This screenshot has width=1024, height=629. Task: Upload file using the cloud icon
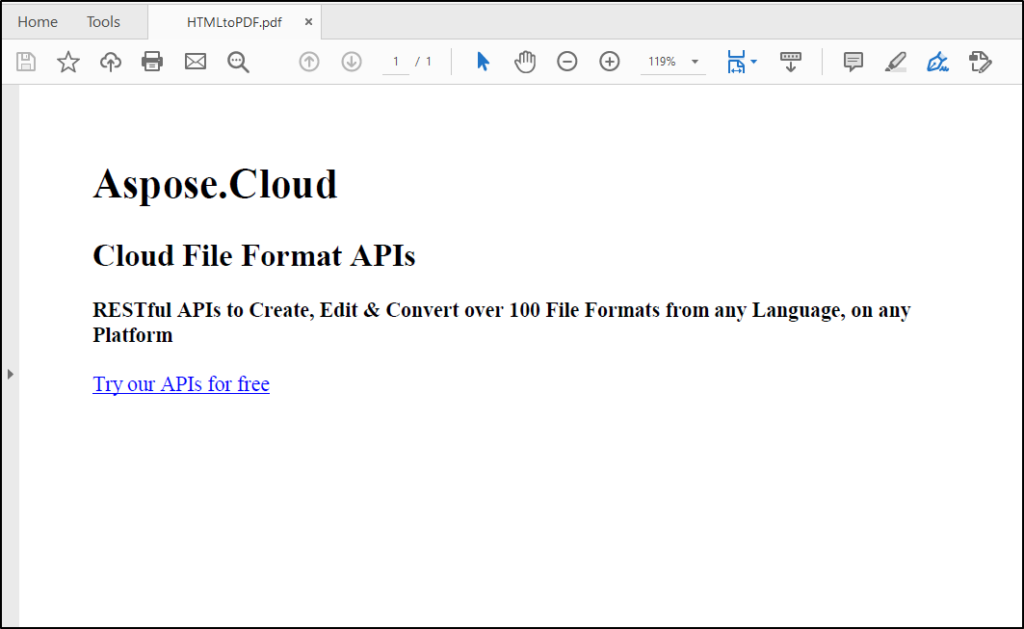[x=110, y=62]
